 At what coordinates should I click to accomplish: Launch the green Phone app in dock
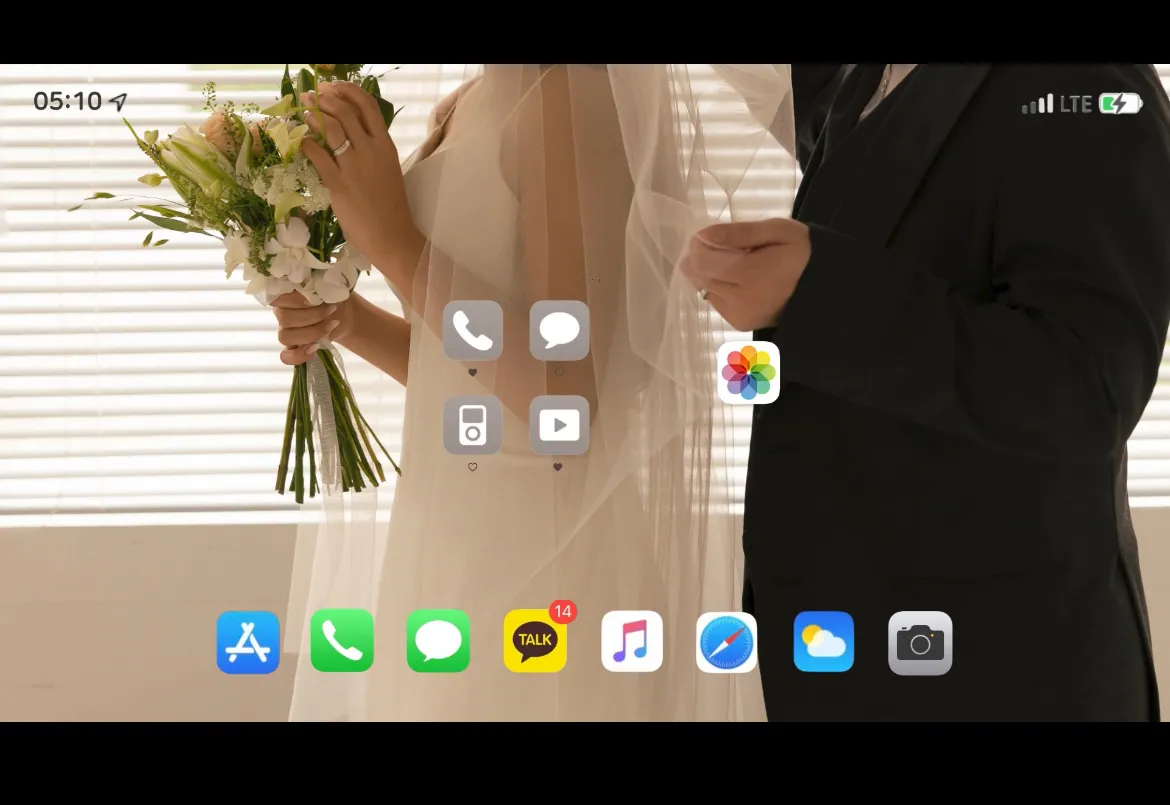click(342, 641)
